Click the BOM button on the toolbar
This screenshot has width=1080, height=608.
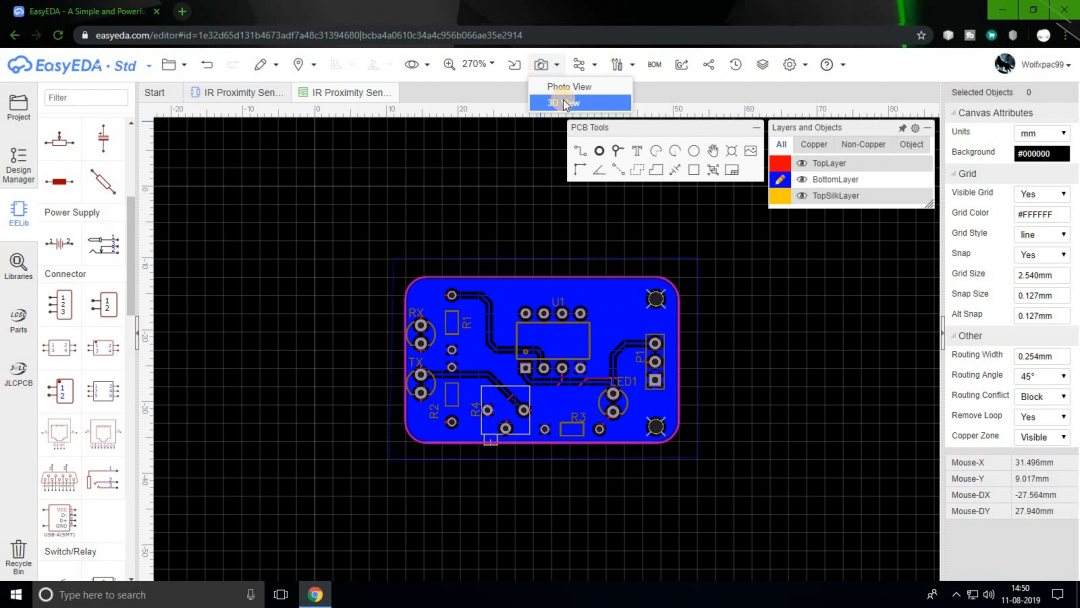tap(654, 64)
